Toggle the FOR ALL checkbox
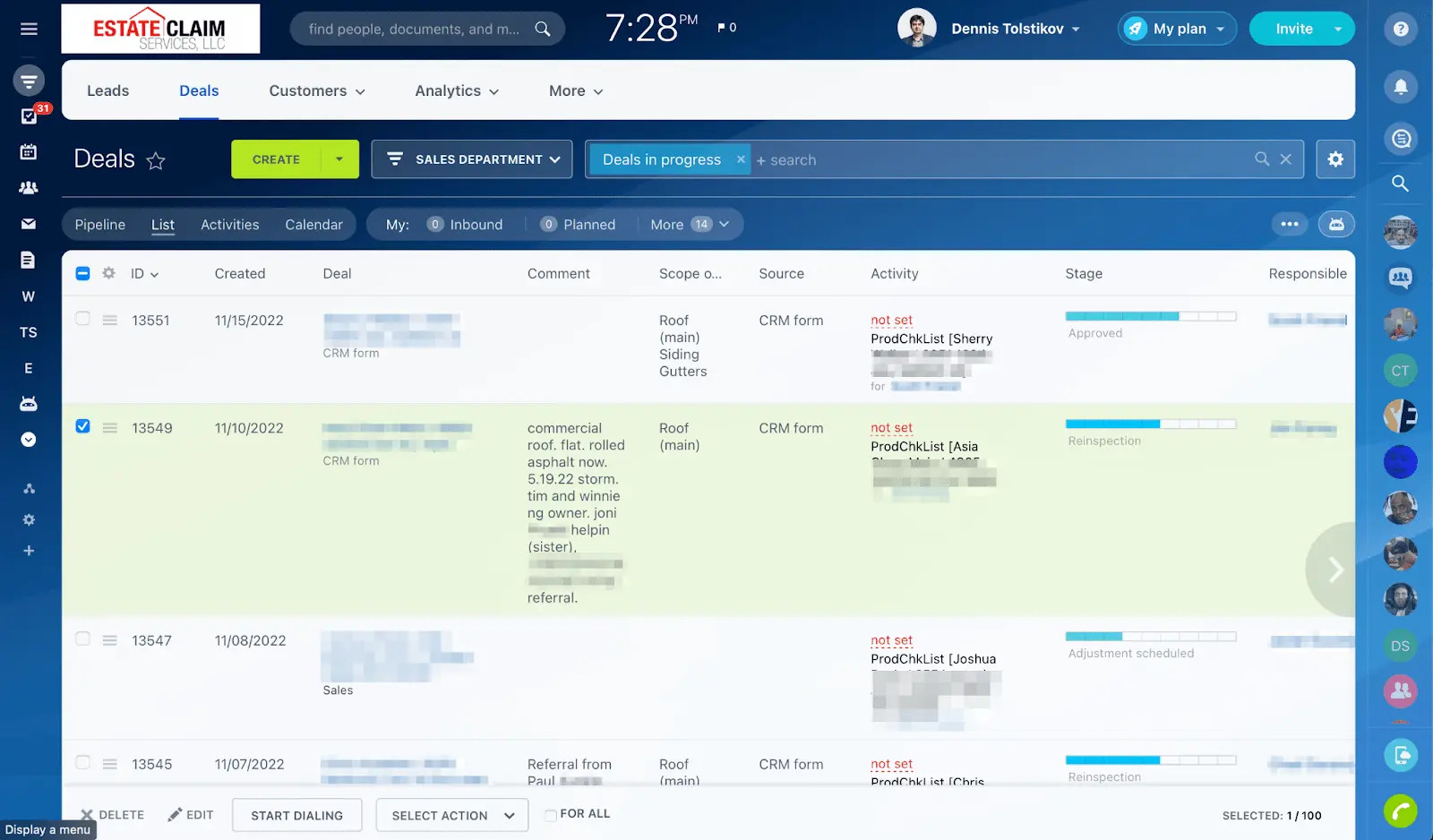This screenshot has height=840, width=1433. [x=551, y=815]
